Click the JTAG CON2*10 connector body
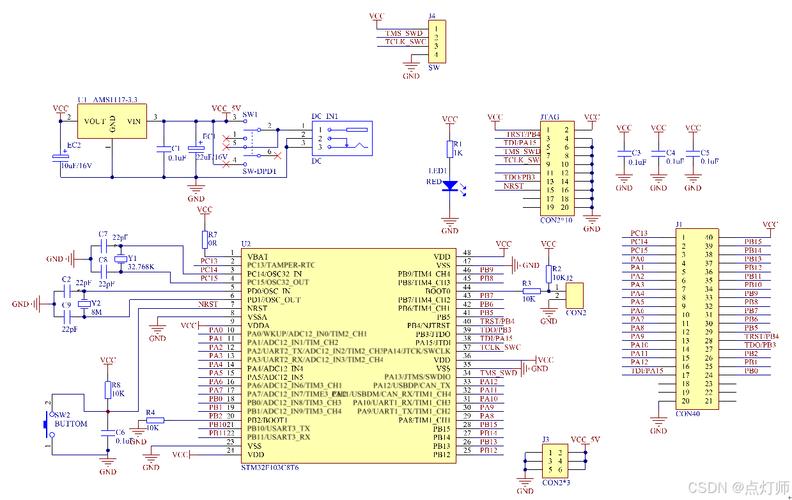The height and width of the screenshot is (500, 792). (557, 169)
